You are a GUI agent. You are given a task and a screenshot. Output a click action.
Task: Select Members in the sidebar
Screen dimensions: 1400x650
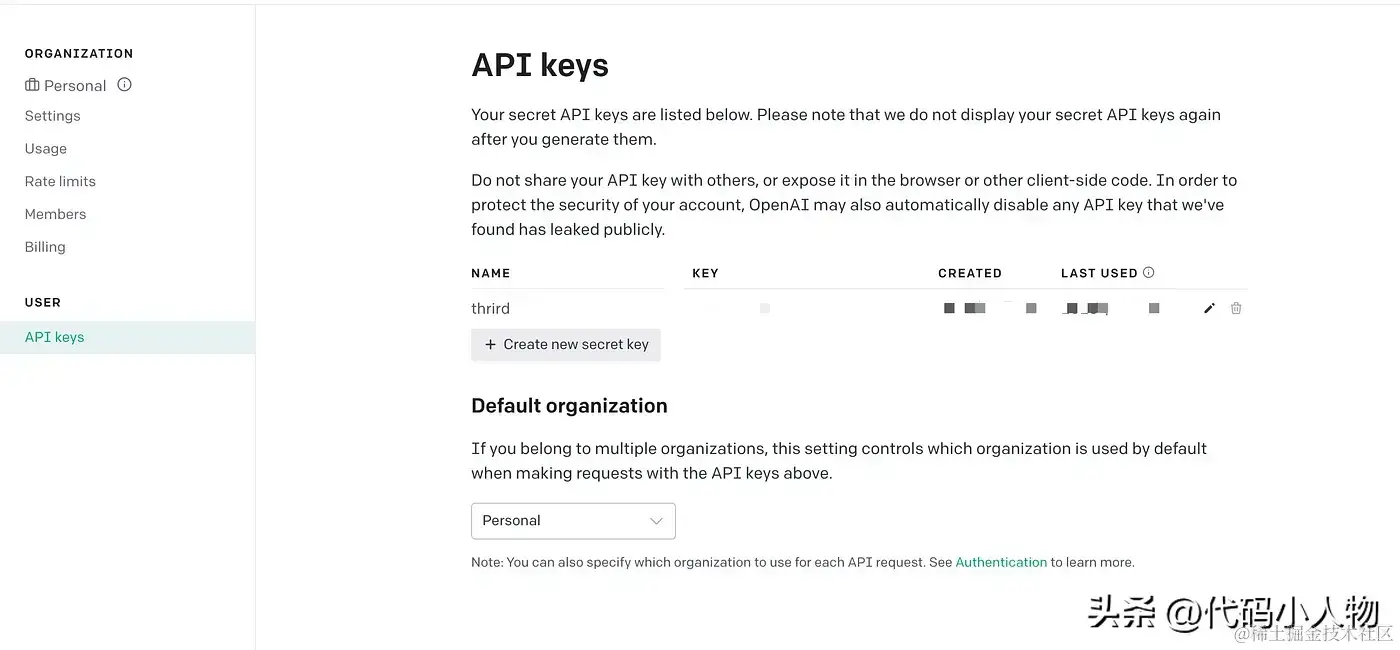tap(55, 214)
